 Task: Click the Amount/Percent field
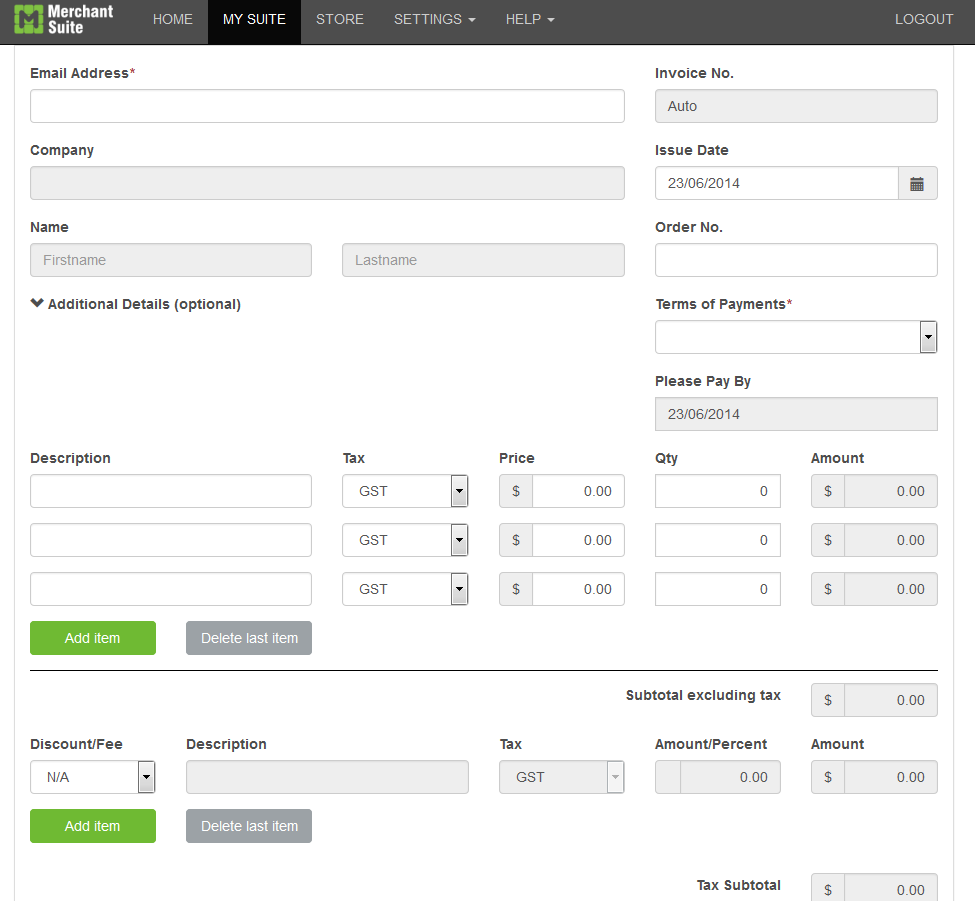tap(730, 777)
